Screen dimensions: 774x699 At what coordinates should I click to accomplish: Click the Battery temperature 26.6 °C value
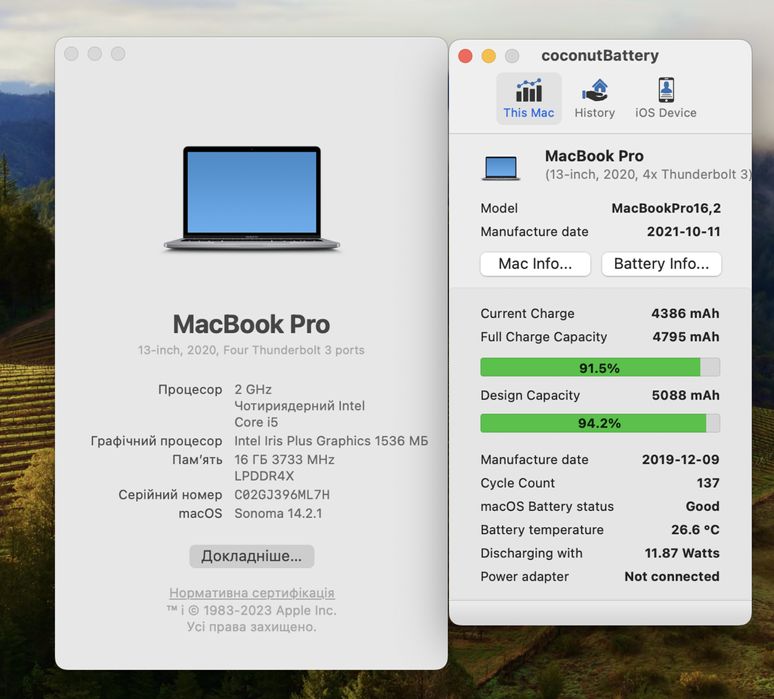coord(695,530)
